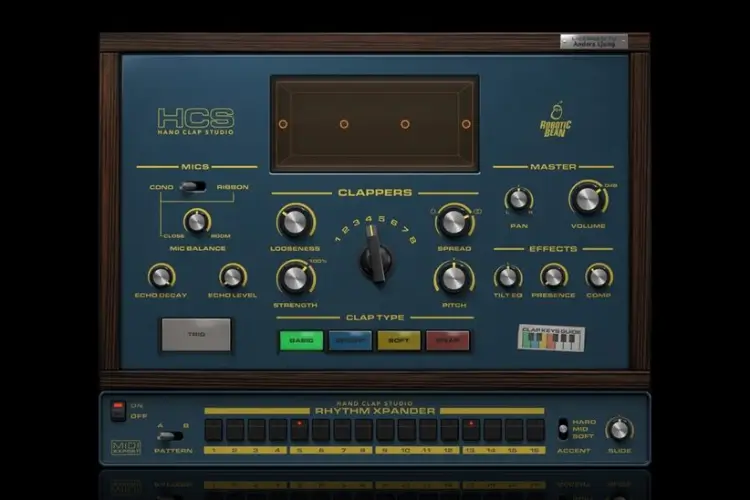Screen dimensions: 750x500
Task: Toggle the Accent Hard/Mid/Soft switch
Action: pyautogui.click(x=563, y=429)
